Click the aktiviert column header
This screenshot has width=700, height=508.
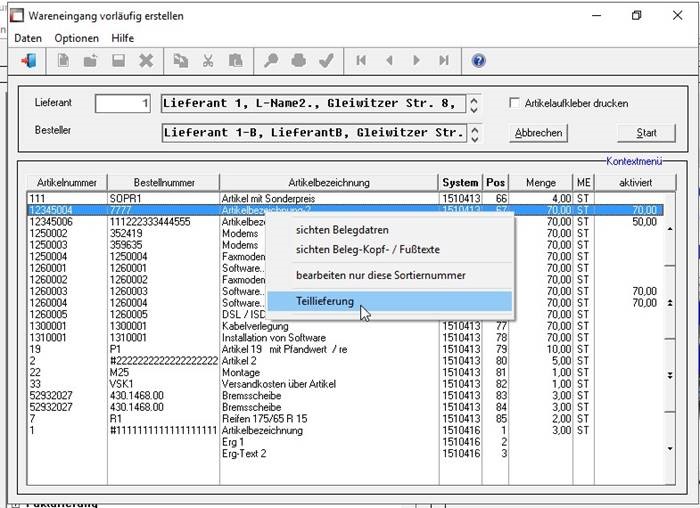pyautogui.click(x=635, y=183)
